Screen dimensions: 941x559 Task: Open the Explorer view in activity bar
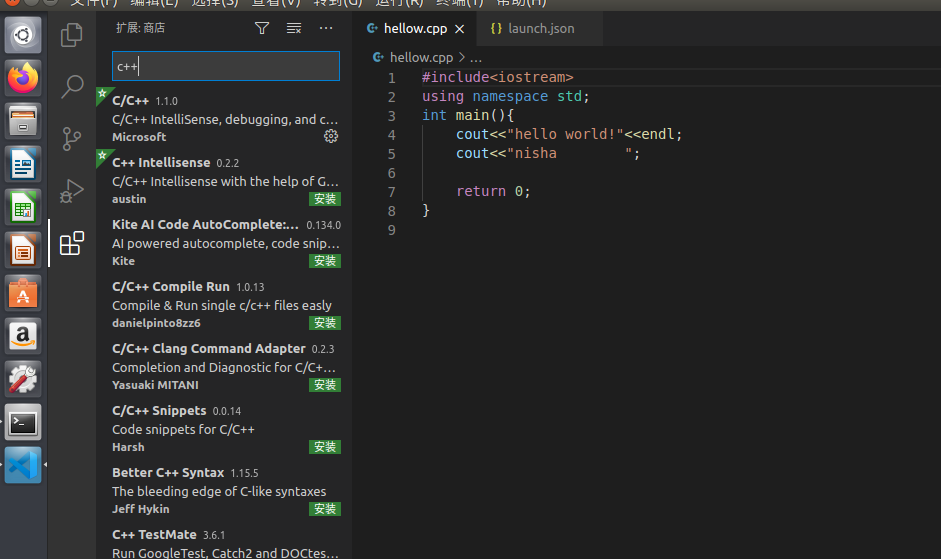tap(71, 35)
